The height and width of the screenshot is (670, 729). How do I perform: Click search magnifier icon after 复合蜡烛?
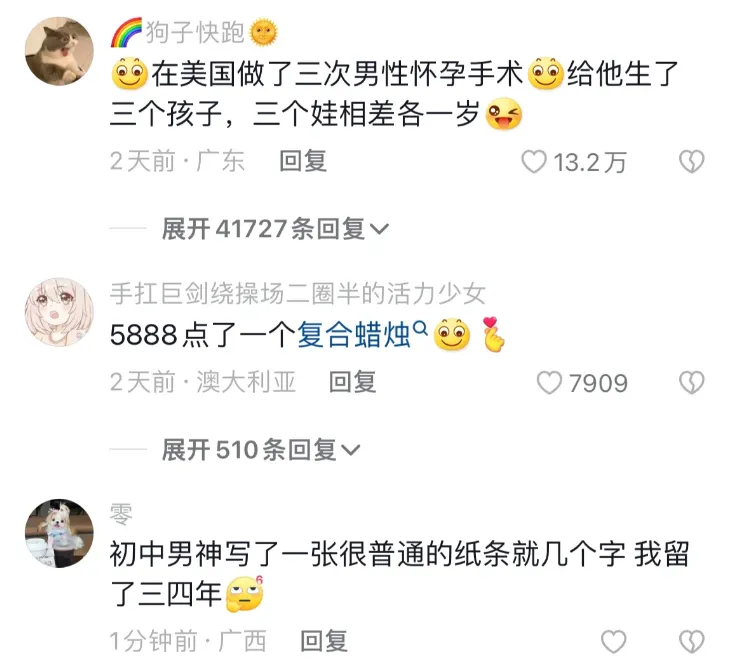(x=420, y=328)
